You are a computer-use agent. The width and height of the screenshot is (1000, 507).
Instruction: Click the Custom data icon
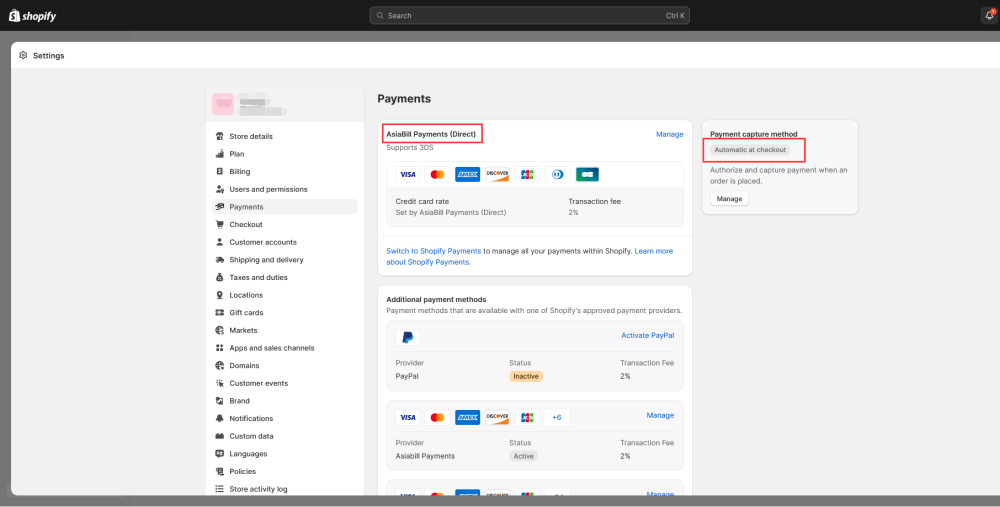tap(220, 436)
